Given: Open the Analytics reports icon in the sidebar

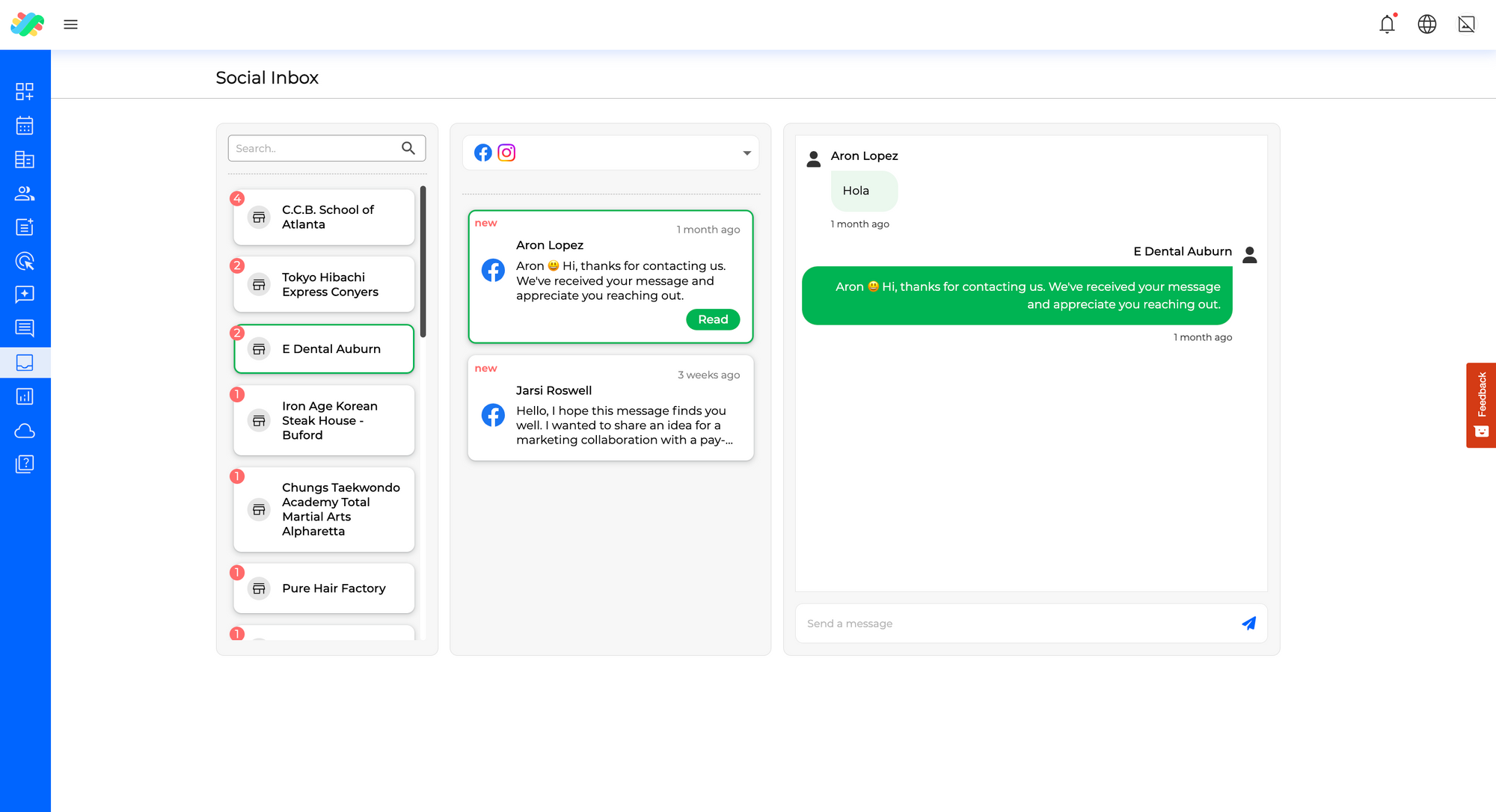Looking at the screenshot, I should [x=25, y=396].
